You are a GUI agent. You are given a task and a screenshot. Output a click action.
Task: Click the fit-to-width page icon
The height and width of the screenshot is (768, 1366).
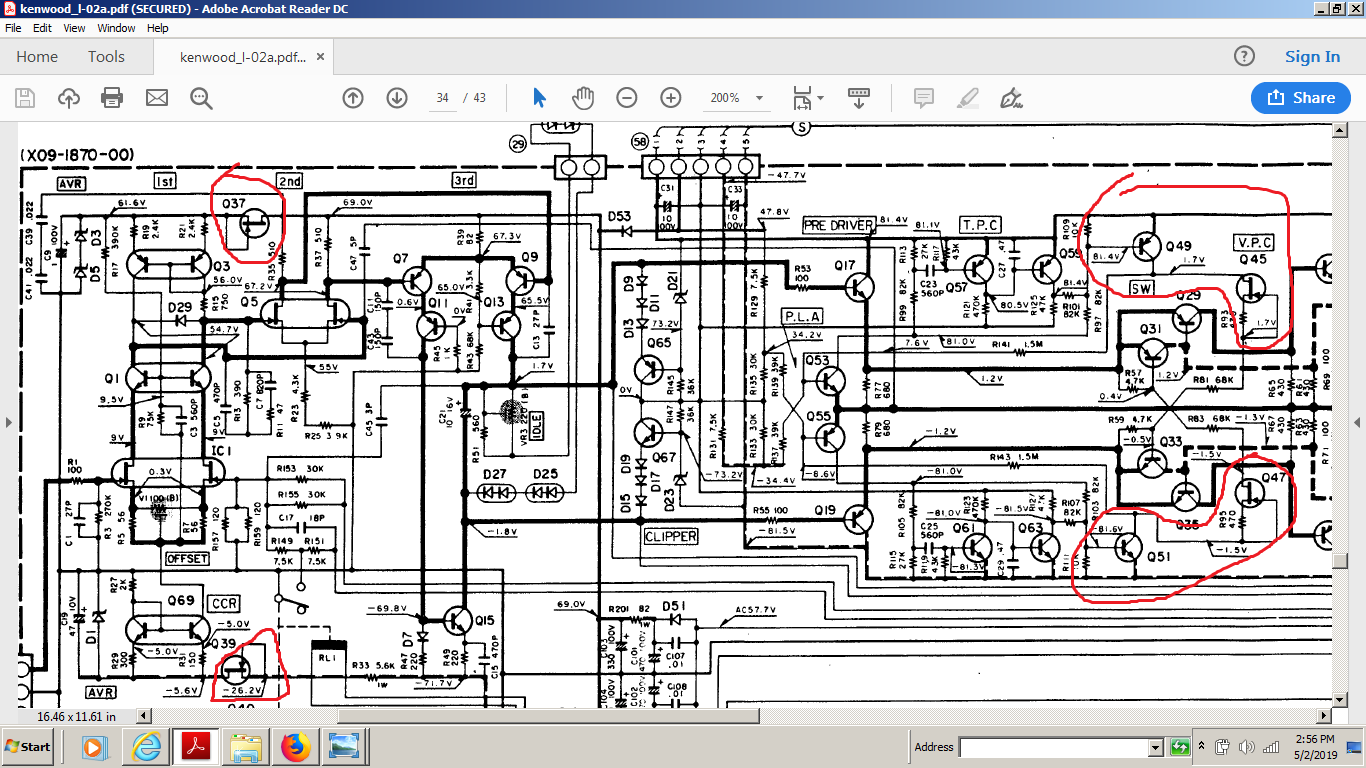tap(801, 98)
